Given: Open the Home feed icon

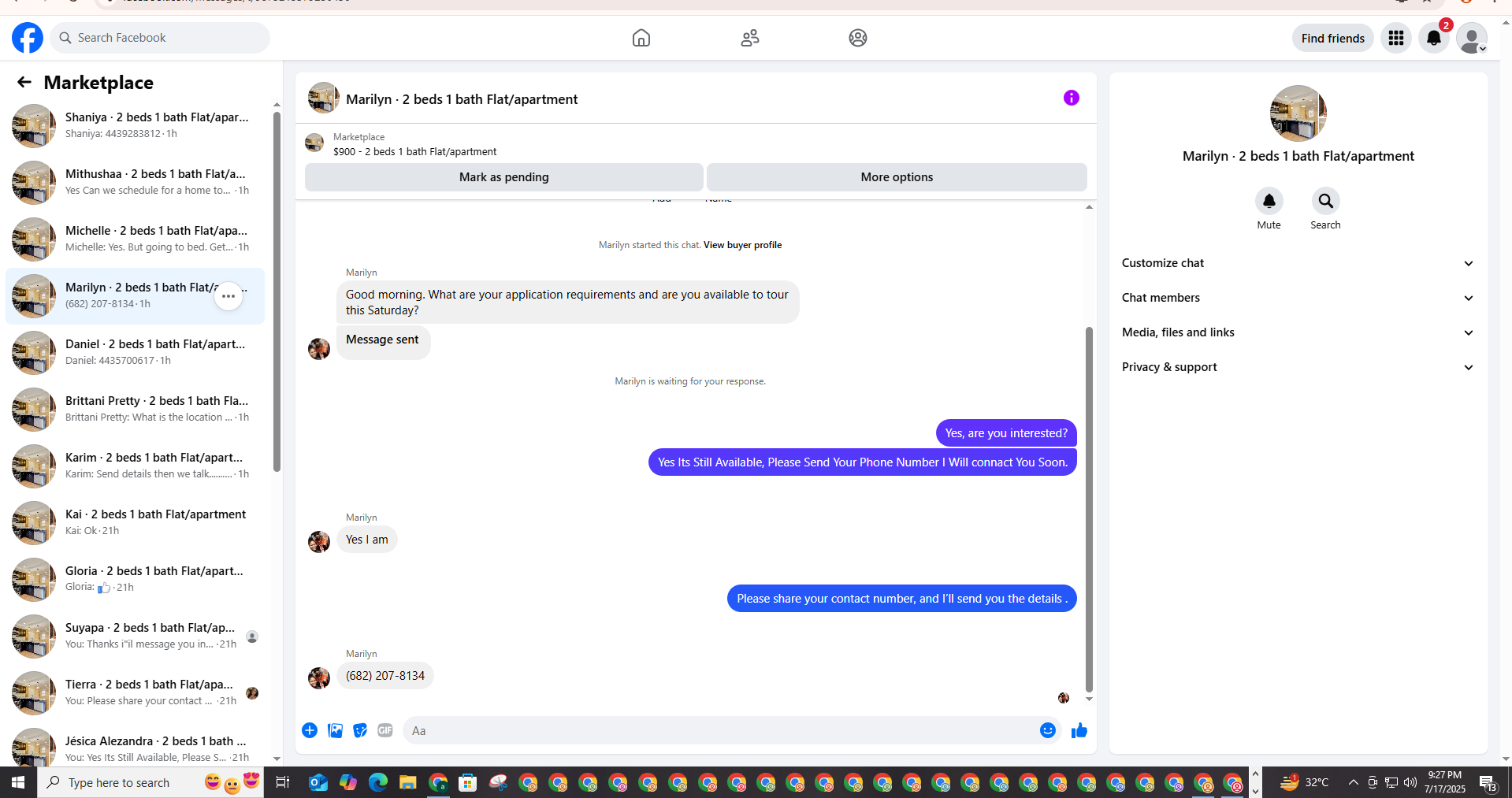Looking at the screenshot, I should point(641,38).
